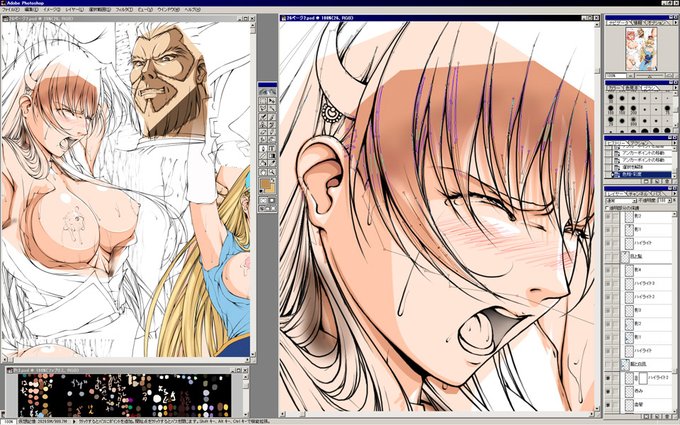Switch to full screen with menu bar mode
Screen dimensions: 680x425
pos(268,208)
